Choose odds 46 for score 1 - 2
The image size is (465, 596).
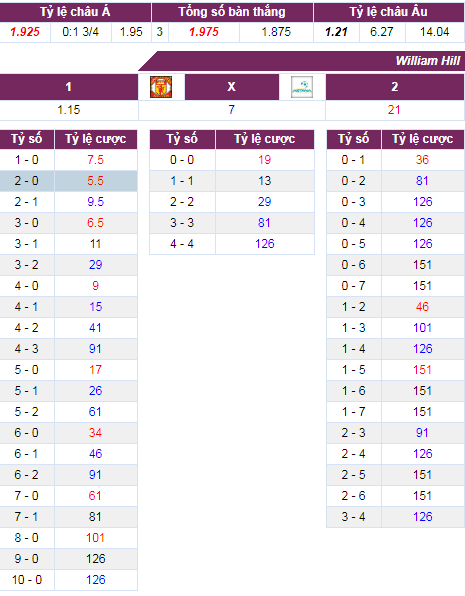422,307
